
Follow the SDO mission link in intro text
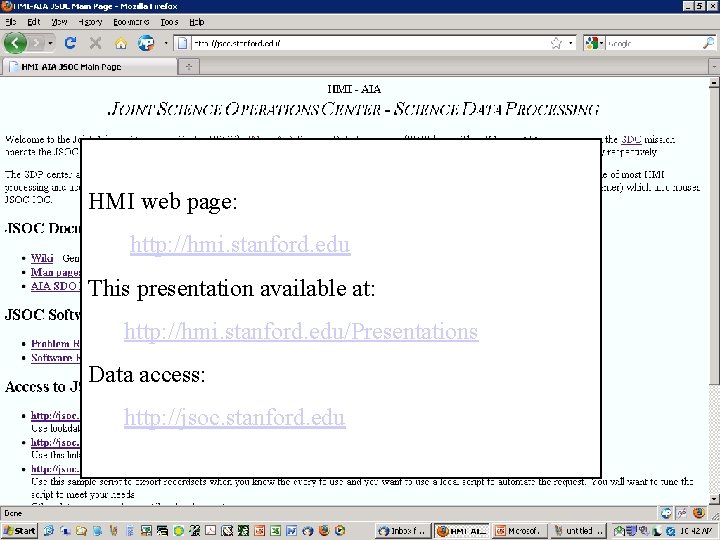631,140
